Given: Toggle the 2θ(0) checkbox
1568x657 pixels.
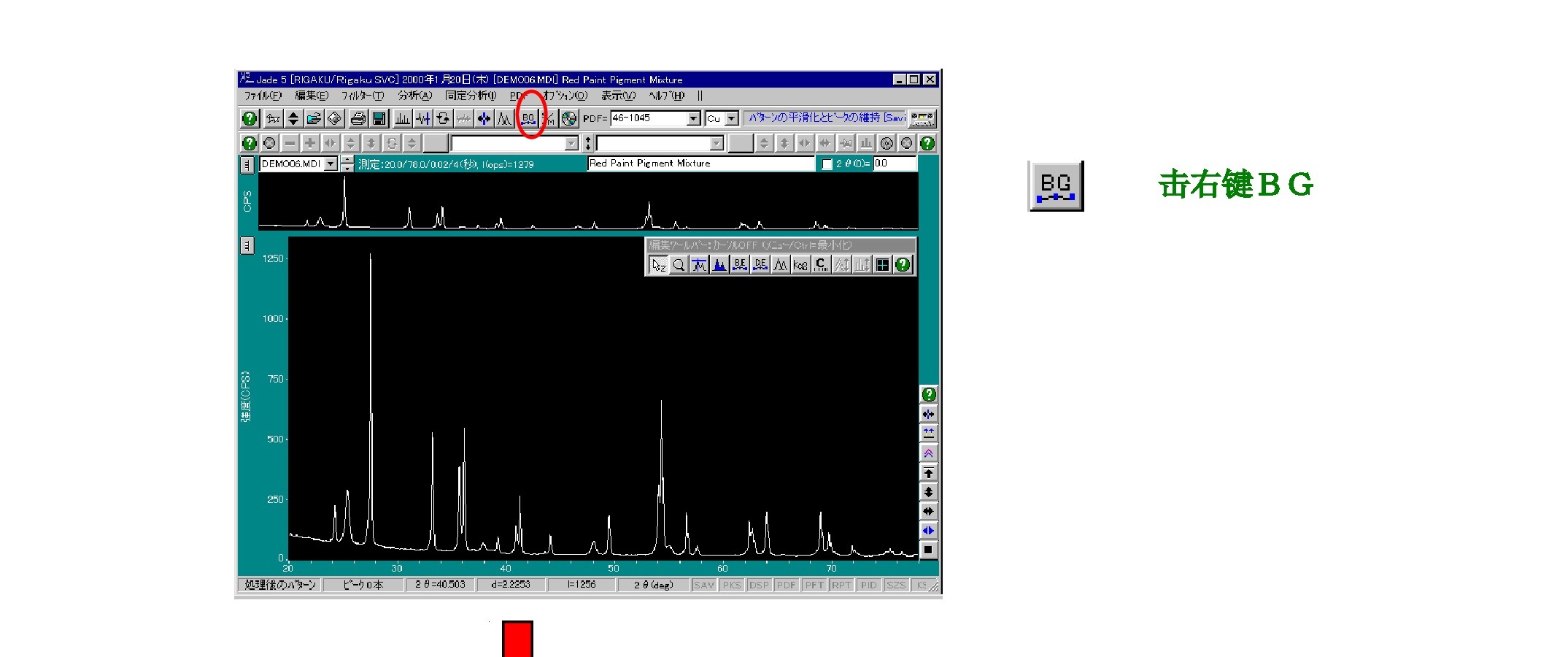Looking at the screenshot, I should coord(827,164).
